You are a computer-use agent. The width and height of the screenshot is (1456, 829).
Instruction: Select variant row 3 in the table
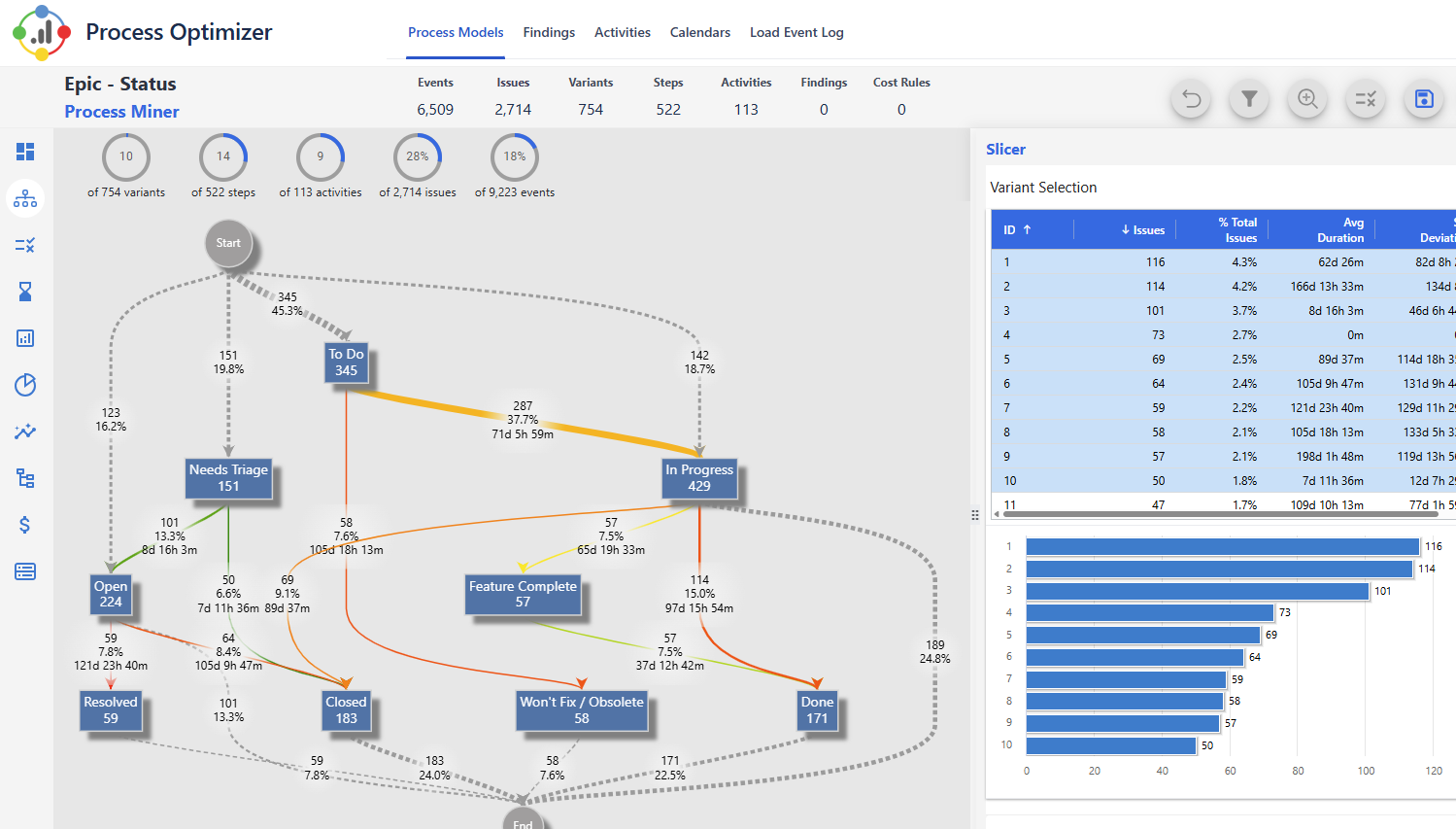pos(1222,311)
